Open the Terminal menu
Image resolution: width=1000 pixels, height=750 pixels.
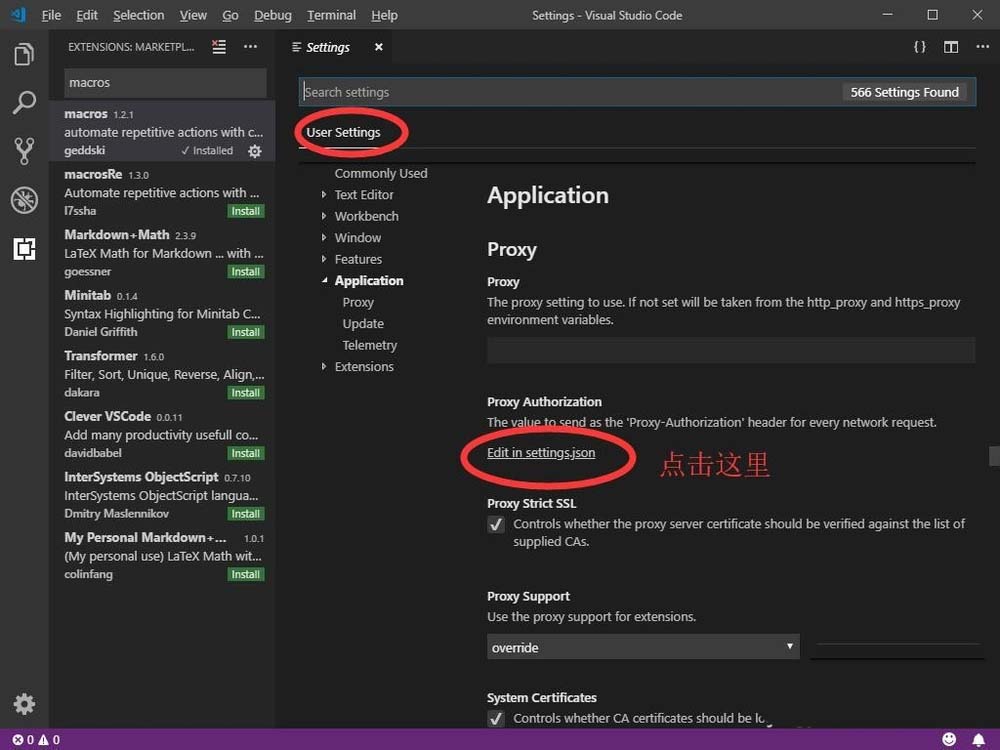[331, 15]
